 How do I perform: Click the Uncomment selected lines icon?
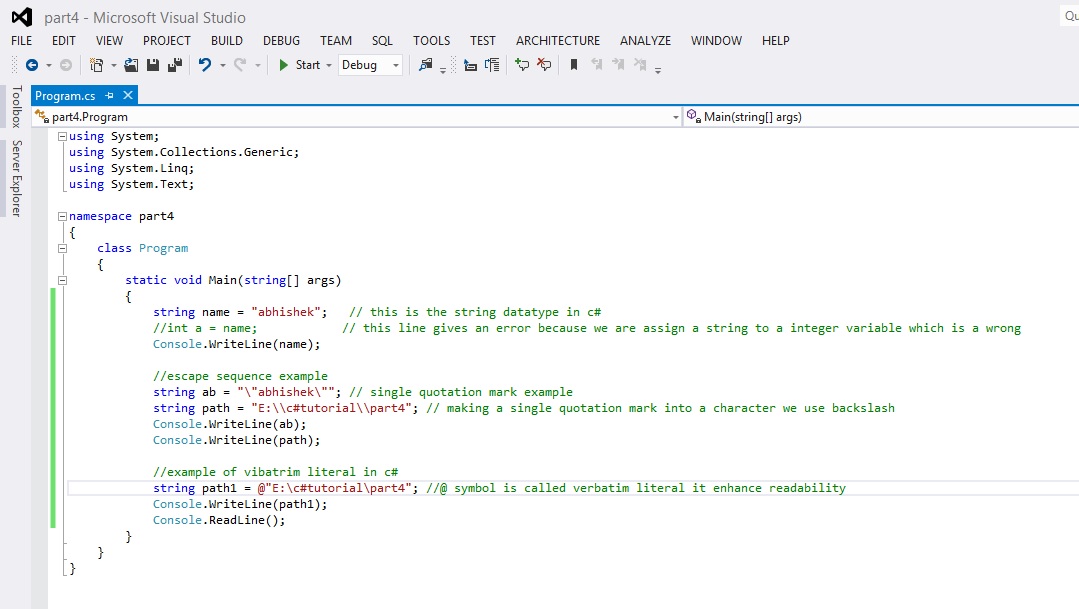[x=545, y=65]
